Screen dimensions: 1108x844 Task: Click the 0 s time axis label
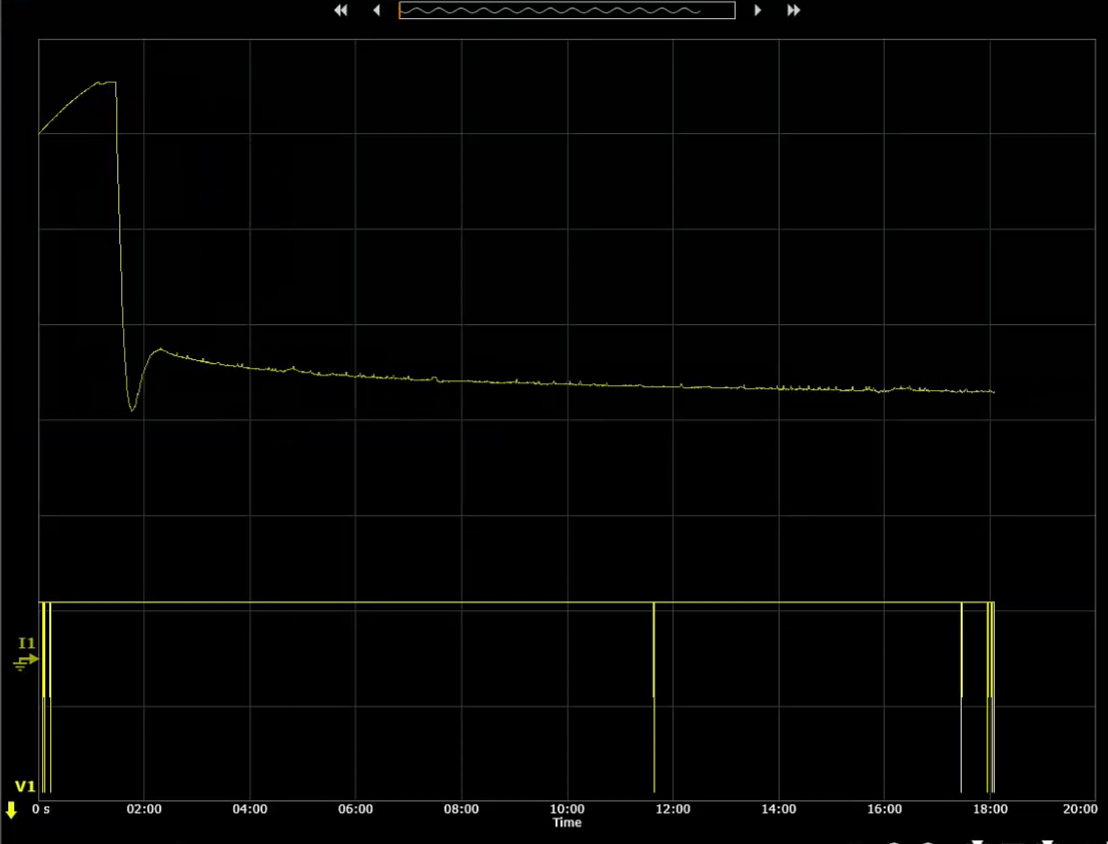pos(41,809)
